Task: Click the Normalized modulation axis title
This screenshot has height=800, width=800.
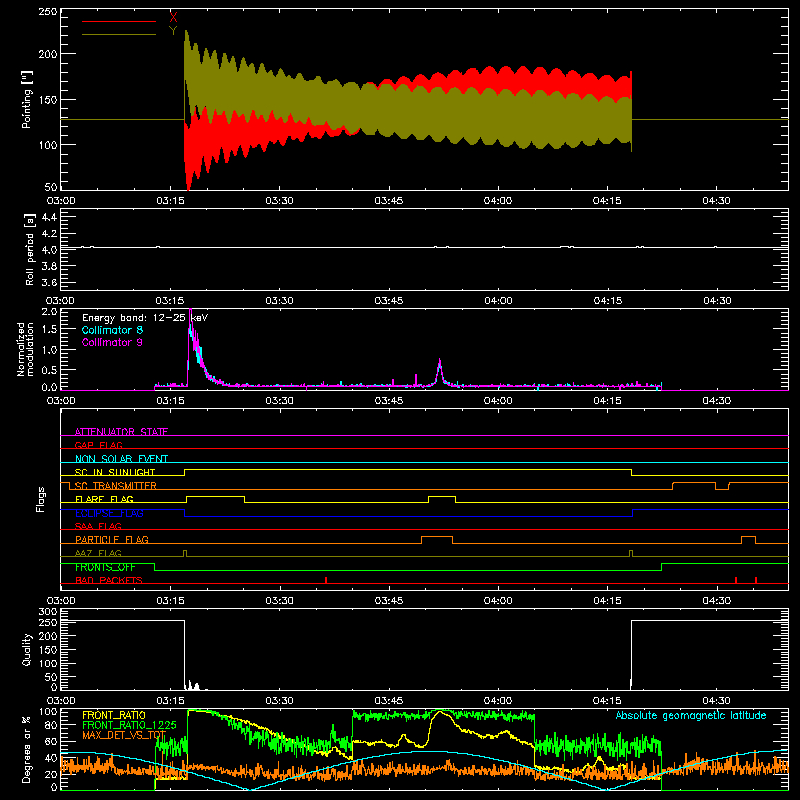Action: click(x=26, y=349)
